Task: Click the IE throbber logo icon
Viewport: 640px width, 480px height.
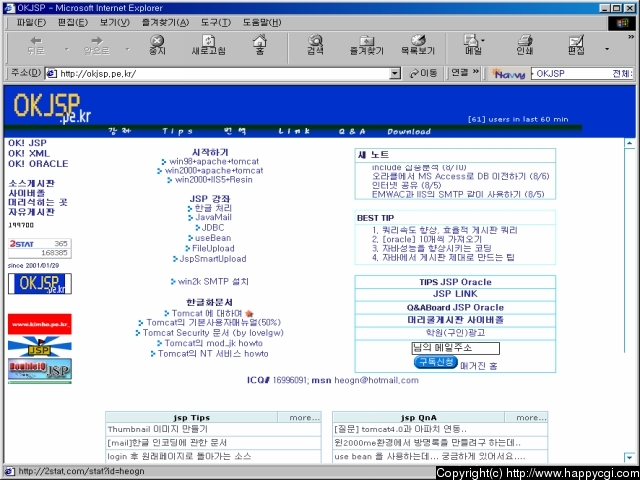Action: click(622, 23)
